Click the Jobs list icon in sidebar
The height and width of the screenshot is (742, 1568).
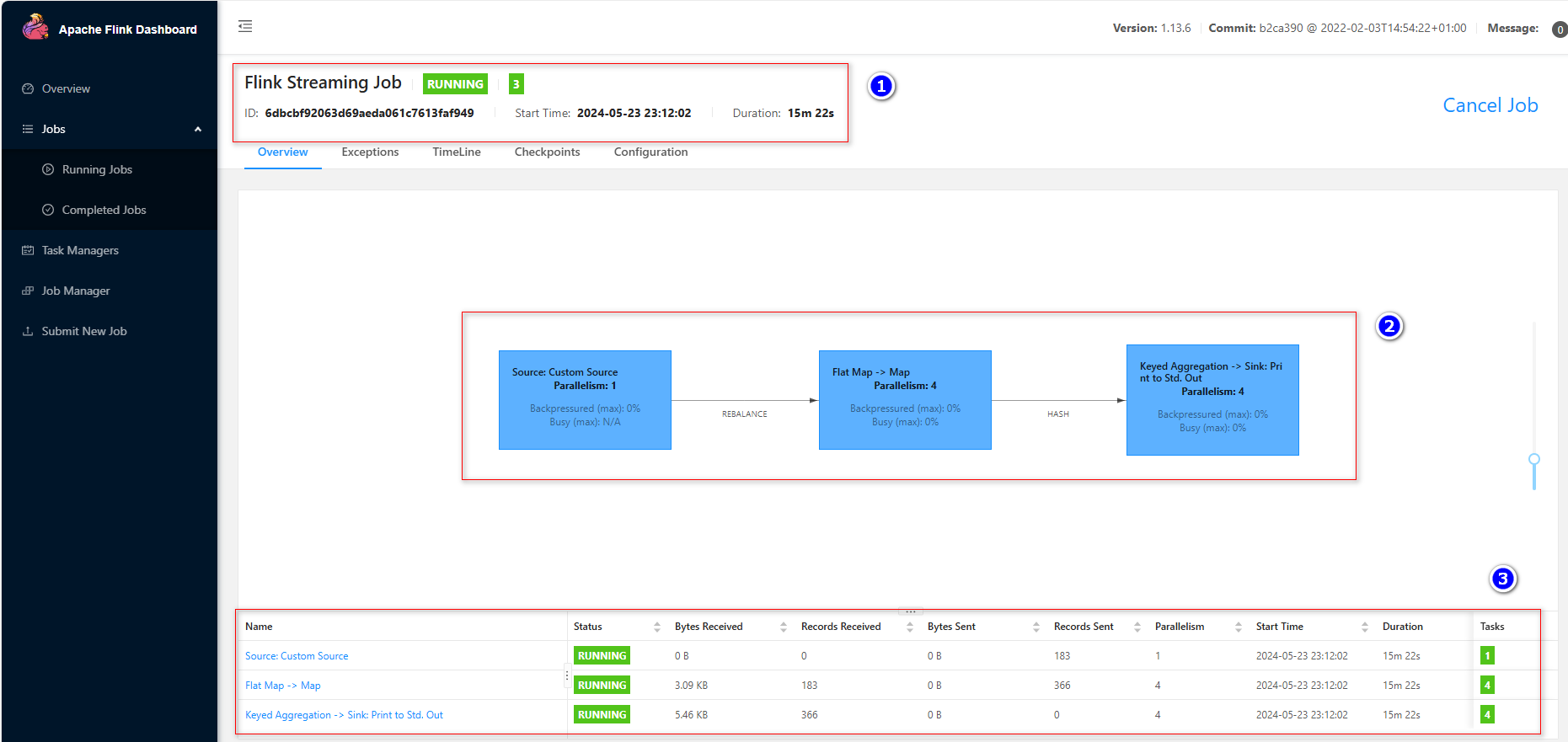point(28,129)
